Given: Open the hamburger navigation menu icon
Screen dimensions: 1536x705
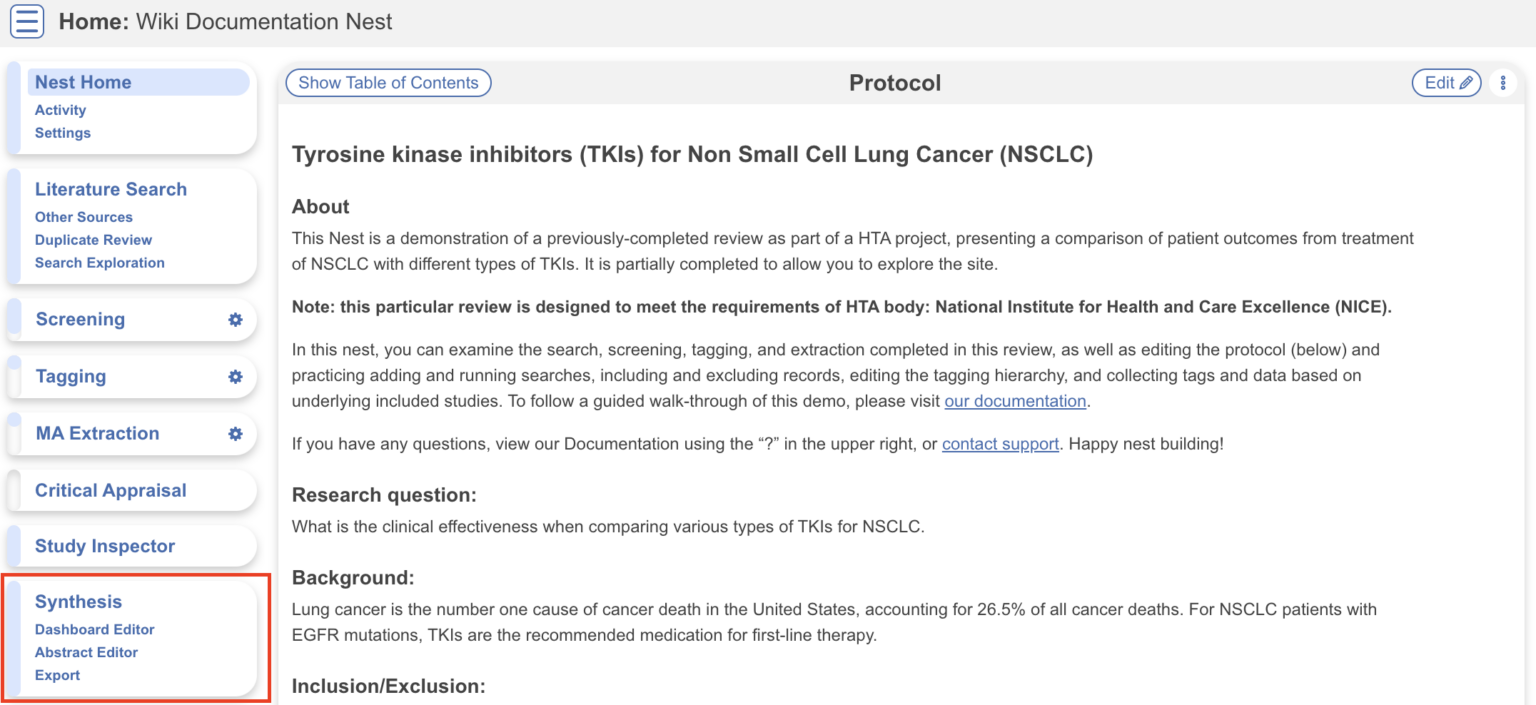Looking at the screenshot, I should click(x=27, y=21).
